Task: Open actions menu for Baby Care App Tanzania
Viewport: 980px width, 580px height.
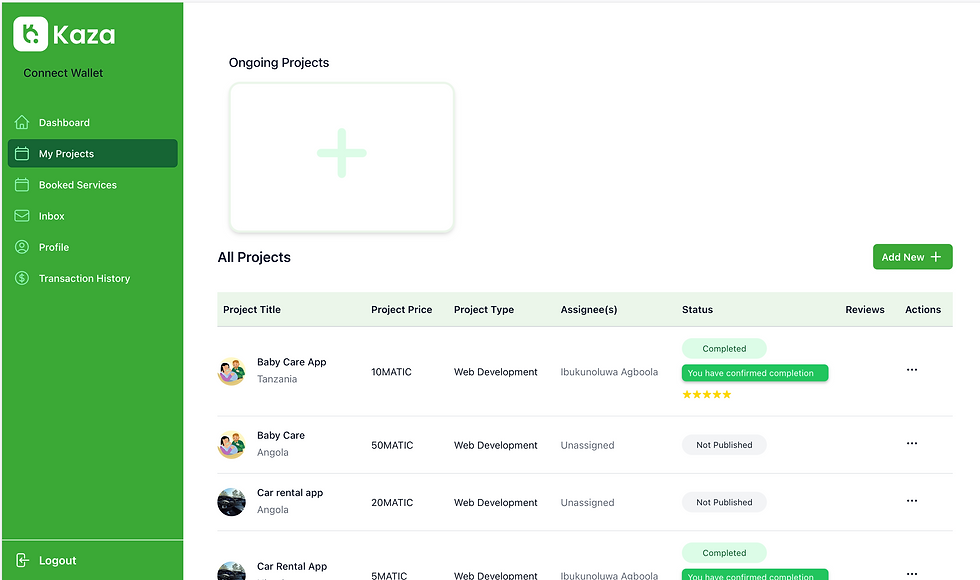Action: [911, 370]
